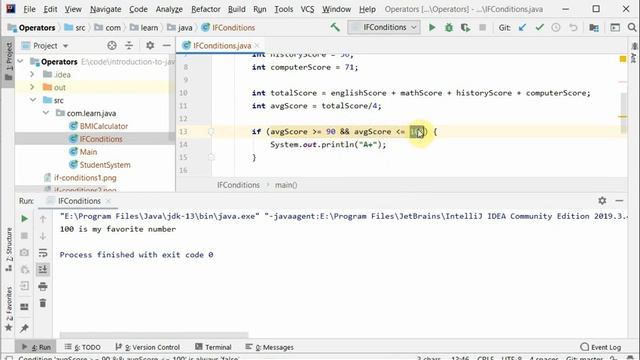The width and height of the screenshot is (640, 360).
Task: Click main() in editor breadcrumb
Action: pyautogui.click(x=286, y=185)
